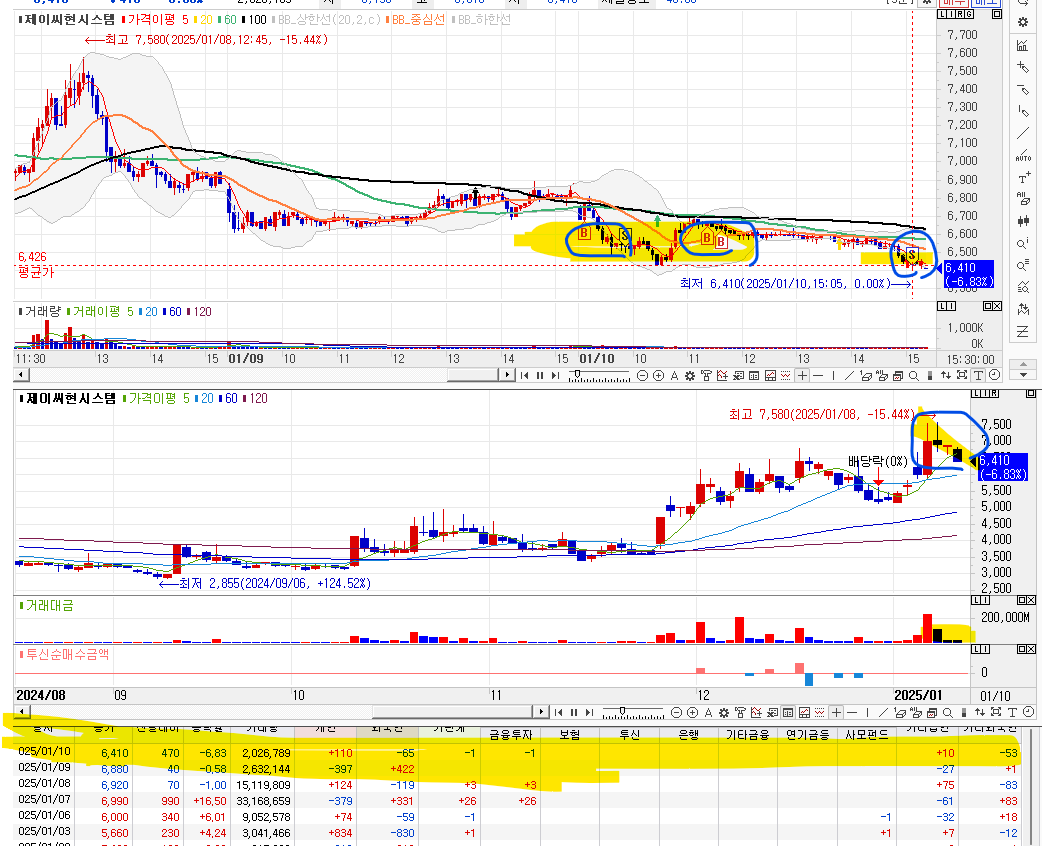Click the magnifier icon on upper chart toolbar
Image resolution: width=1042 pixels, height=846 pixels.
913,375
